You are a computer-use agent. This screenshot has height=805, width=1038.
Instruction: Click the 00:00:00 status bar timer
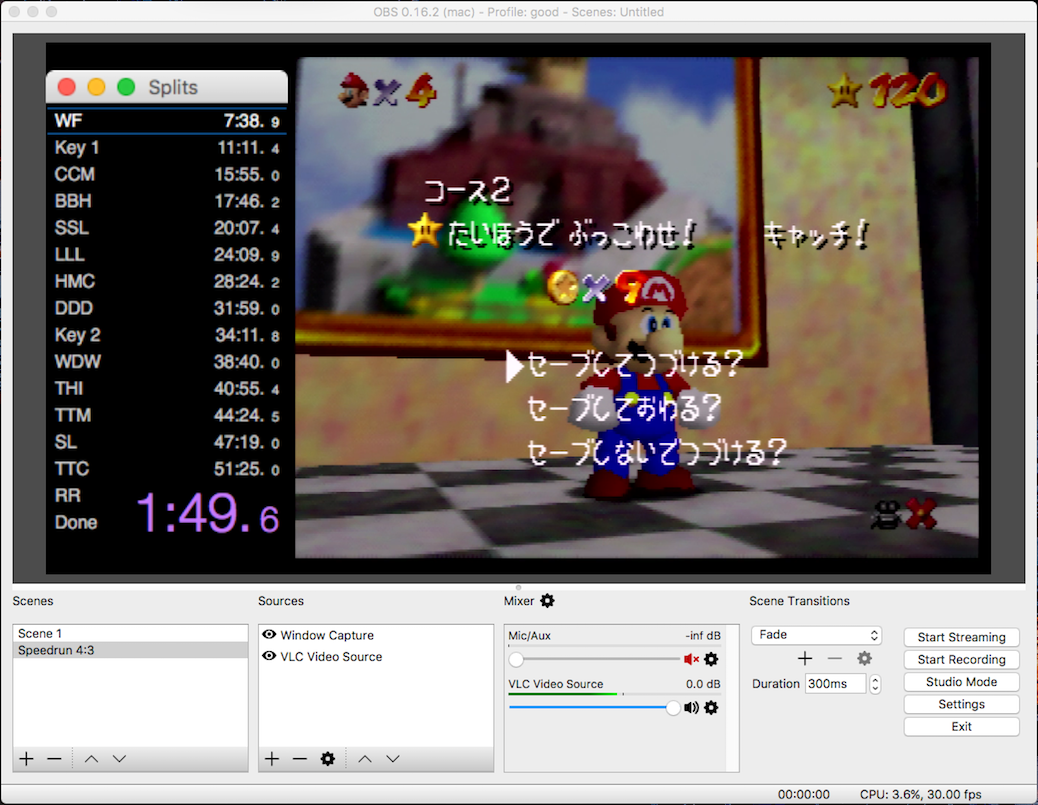click(804, 794)
